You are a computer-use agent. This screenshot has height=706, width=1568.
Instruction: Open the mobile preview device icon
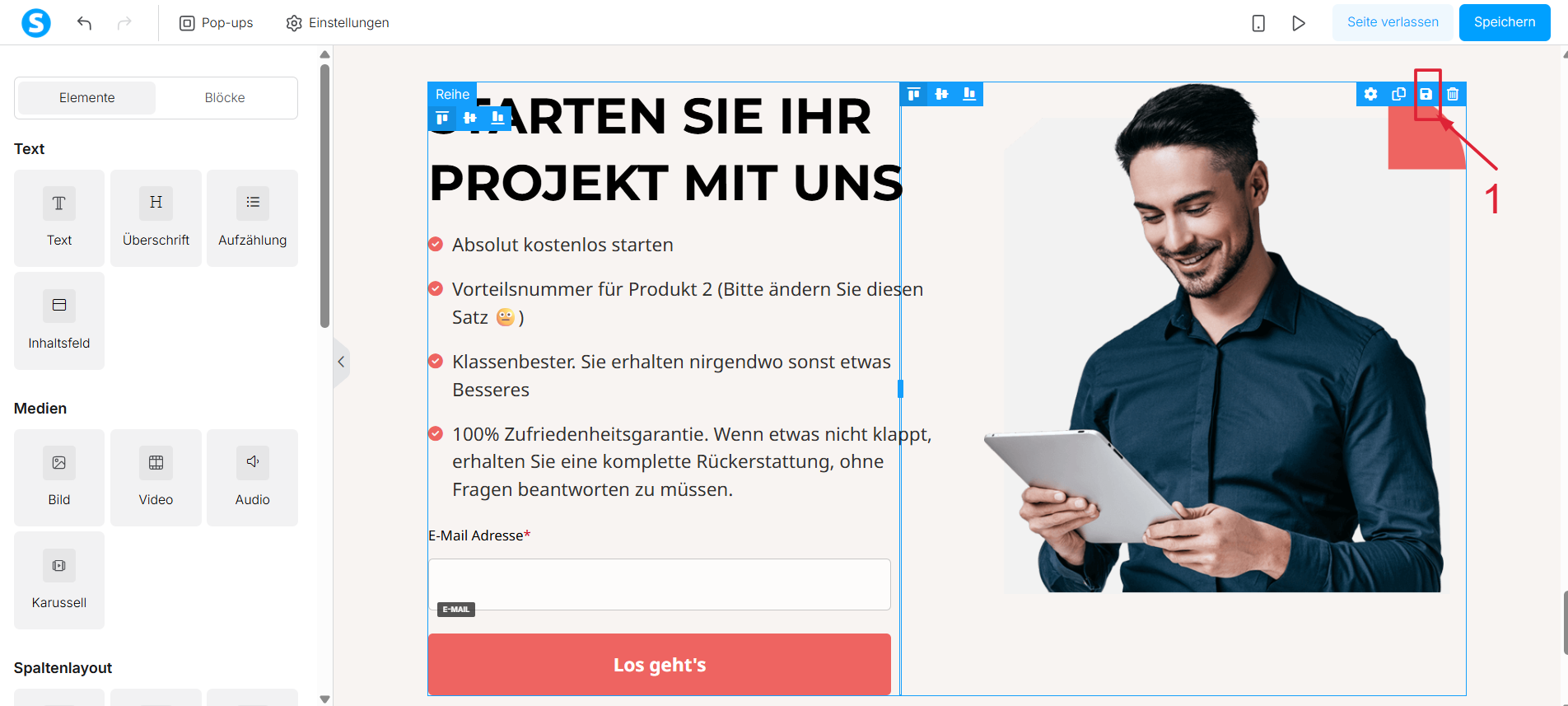coord(1258,23)
